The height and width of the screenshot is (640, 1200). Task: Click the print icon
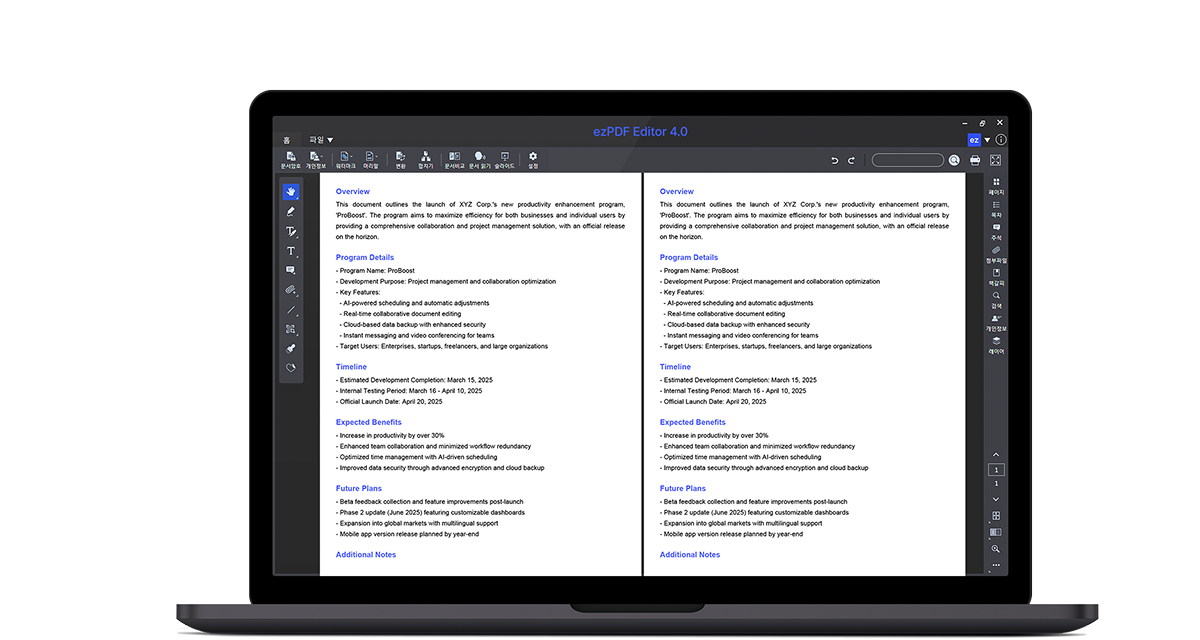975,160
